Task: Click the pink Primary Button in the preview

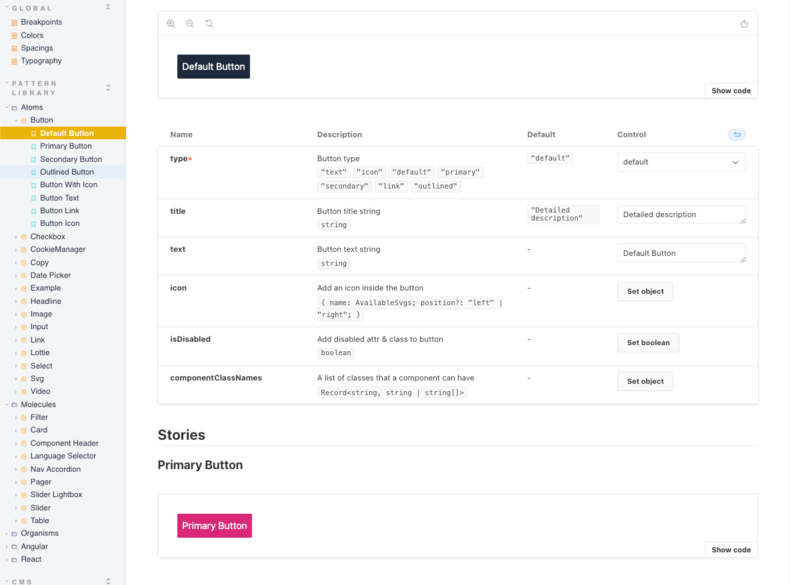Action: tap(214, 526)
